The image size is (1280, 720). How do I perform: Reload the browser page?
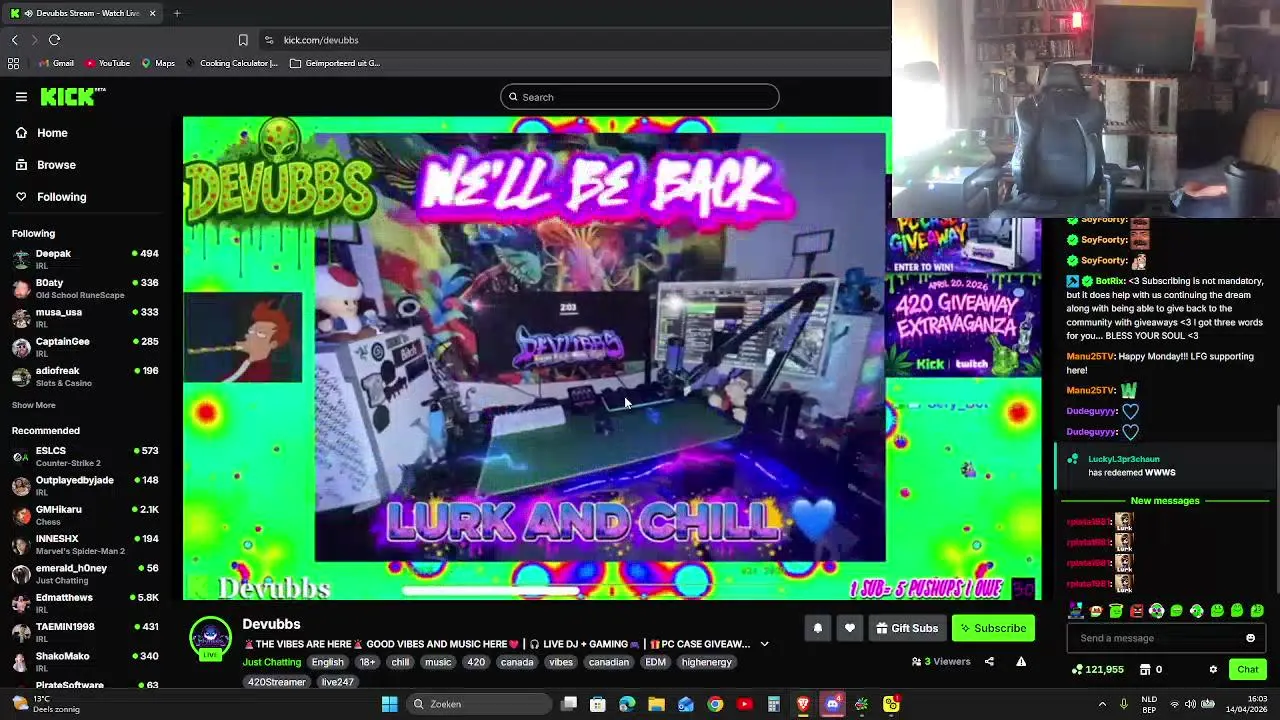tap(54, 40)
